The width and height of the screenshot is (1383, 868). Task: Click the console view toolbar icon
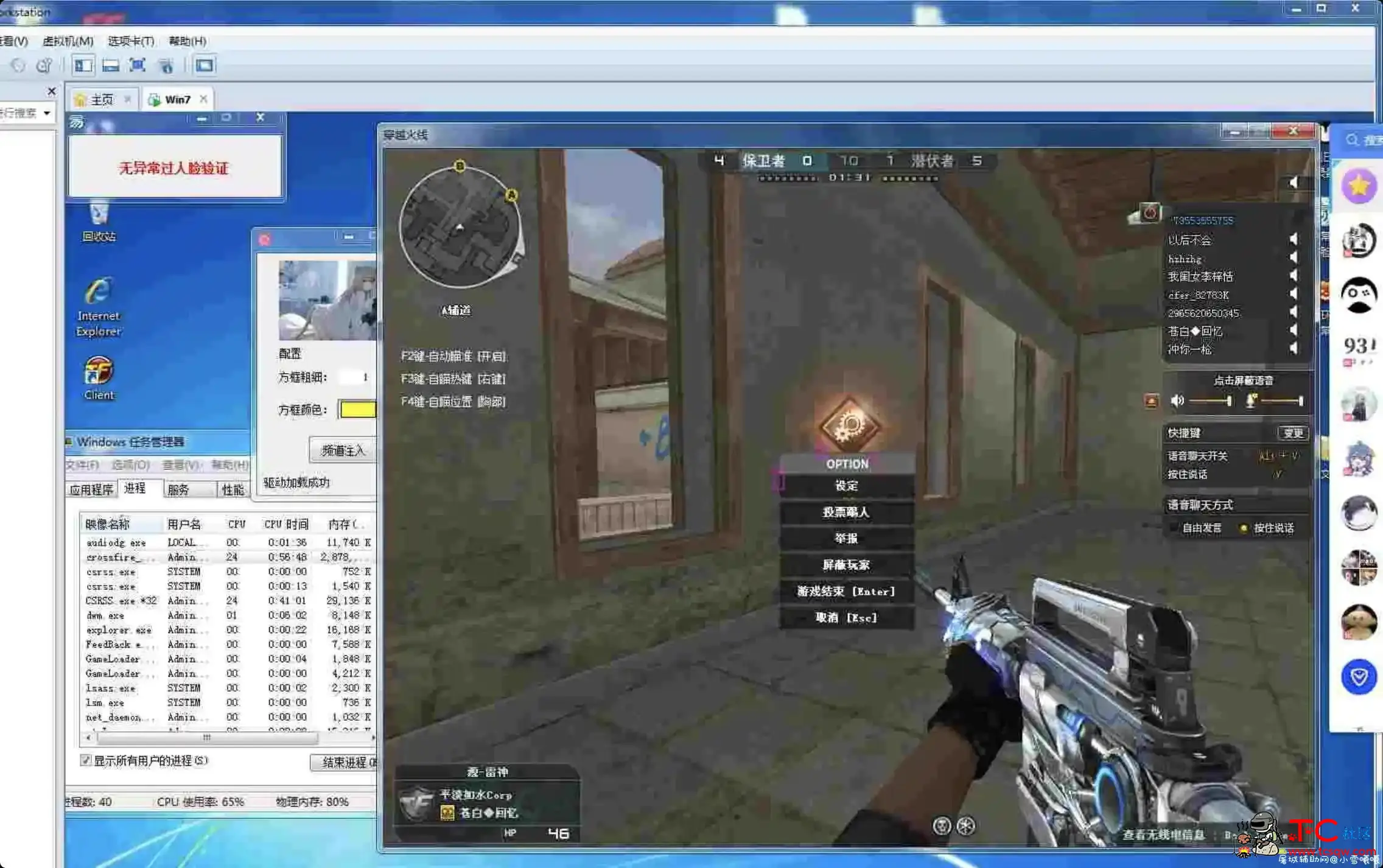(x=205, y=65)
